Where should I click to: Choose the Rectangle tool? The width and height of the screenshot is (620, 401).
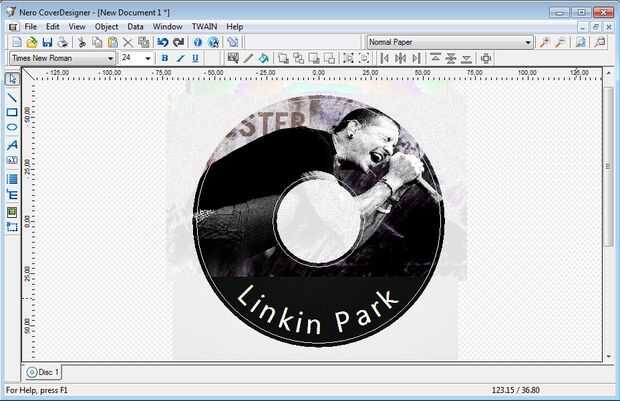[x=12, y=112]
